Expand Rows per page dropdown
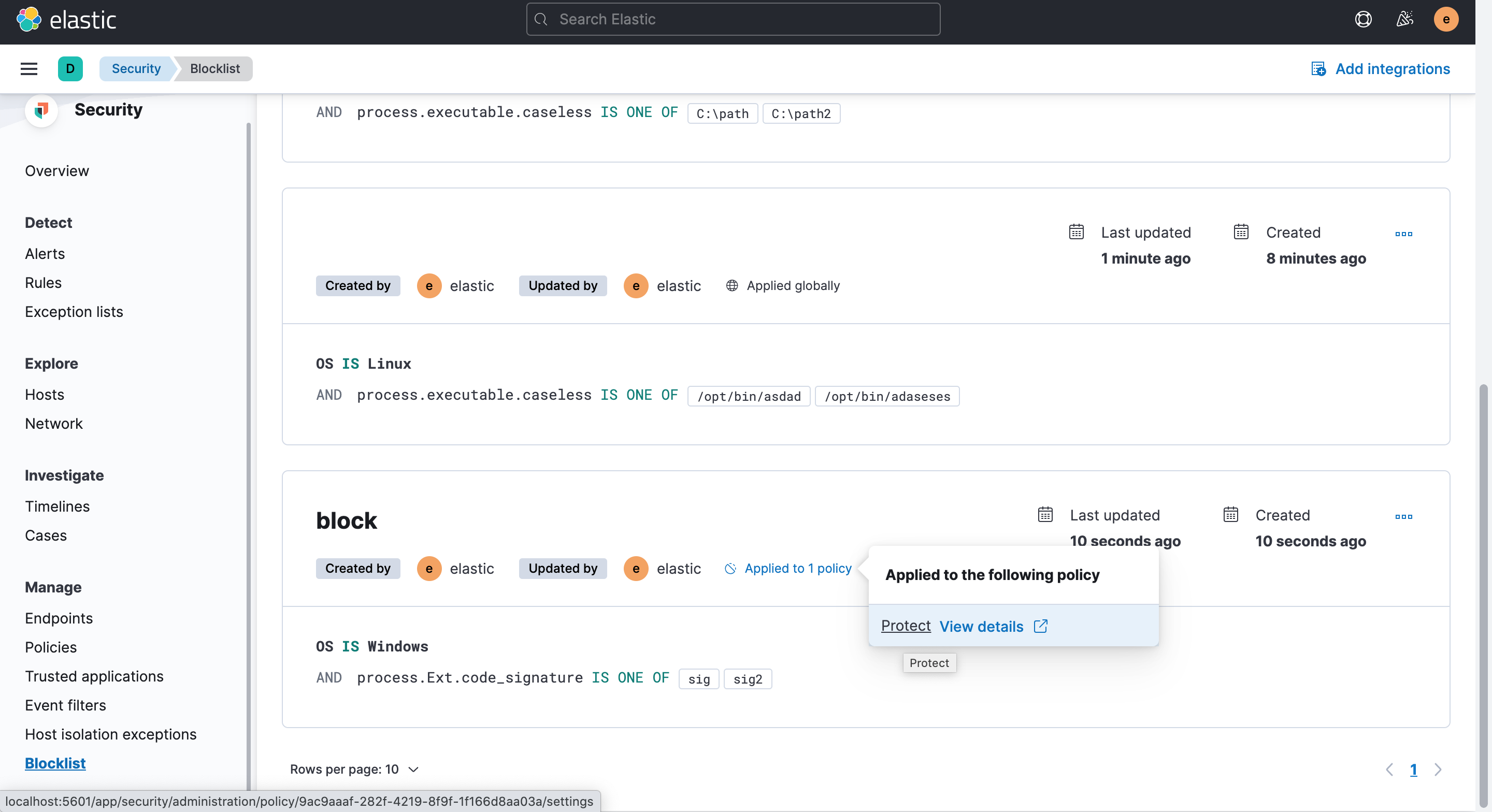Viewport: 1492px width, 812px height. pyautogui.click(x=354, y=769)
